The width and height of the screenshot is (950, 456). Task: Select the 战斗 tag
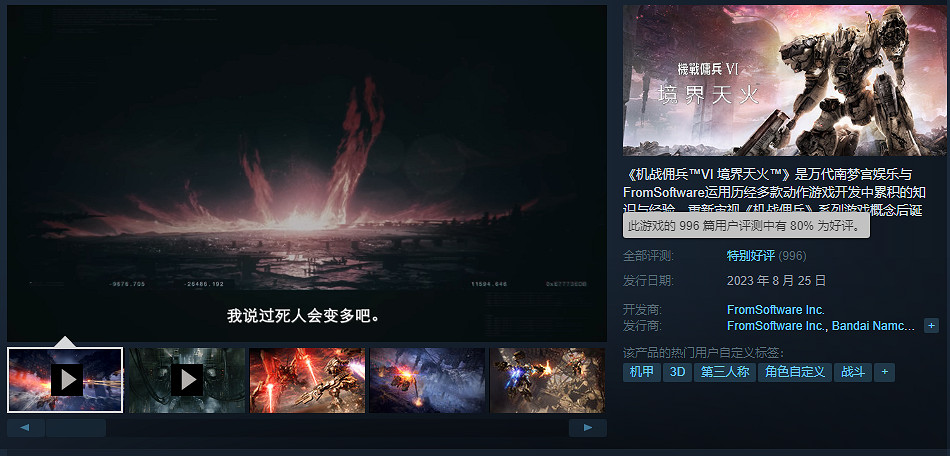pyautogui.click(x=852, y=372)
